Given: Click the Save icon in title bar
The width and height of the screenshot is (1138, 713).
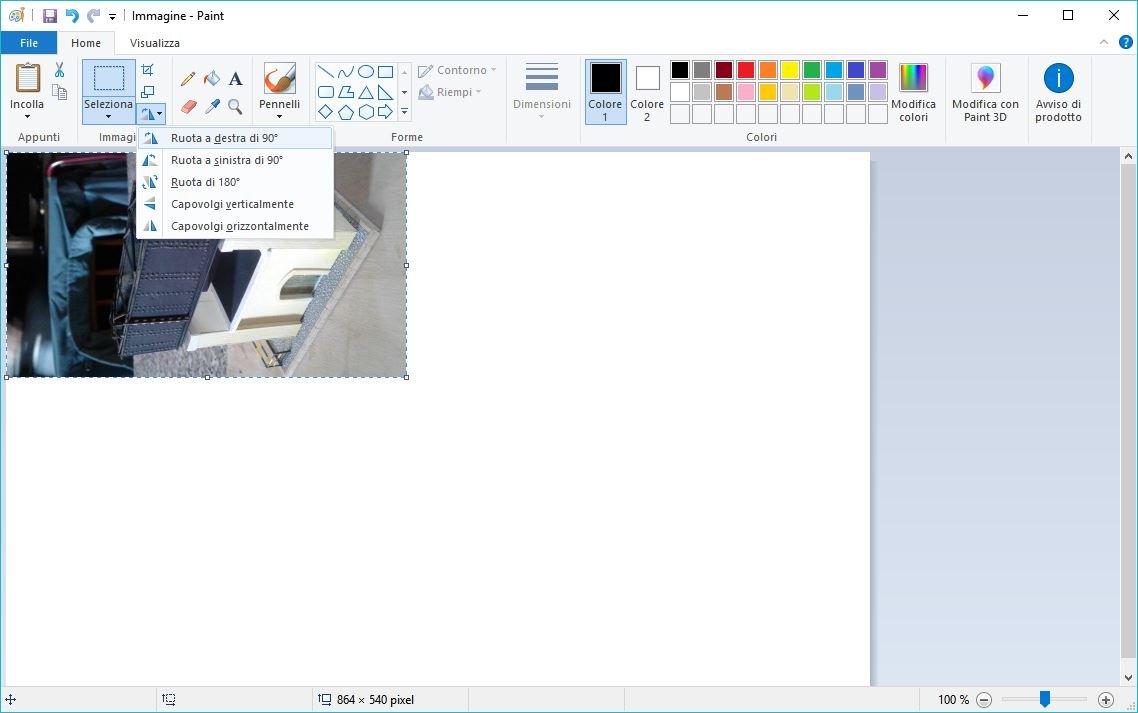Looking at the screenshot, I should (x=50, y=16).
